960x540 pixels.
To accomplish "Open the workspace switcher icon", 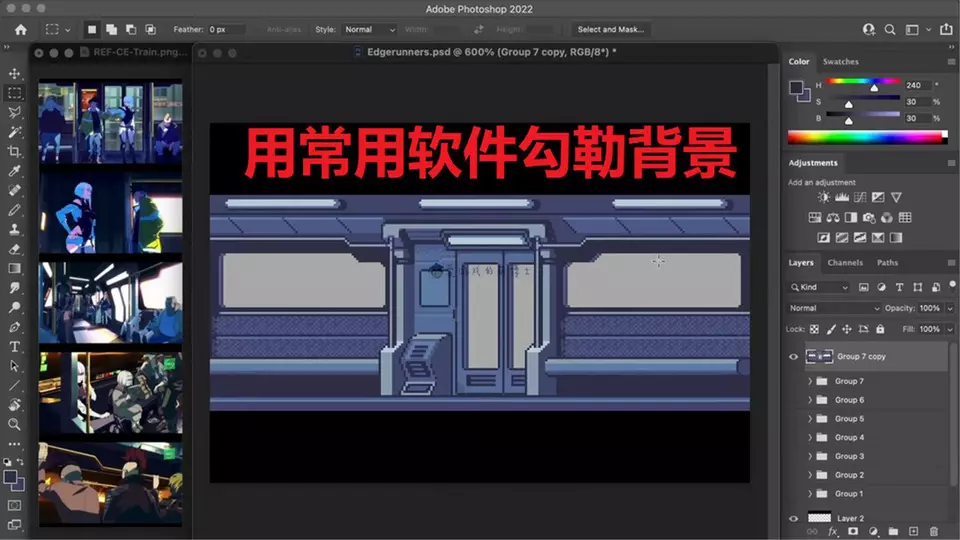I will [x=912, y=29].
